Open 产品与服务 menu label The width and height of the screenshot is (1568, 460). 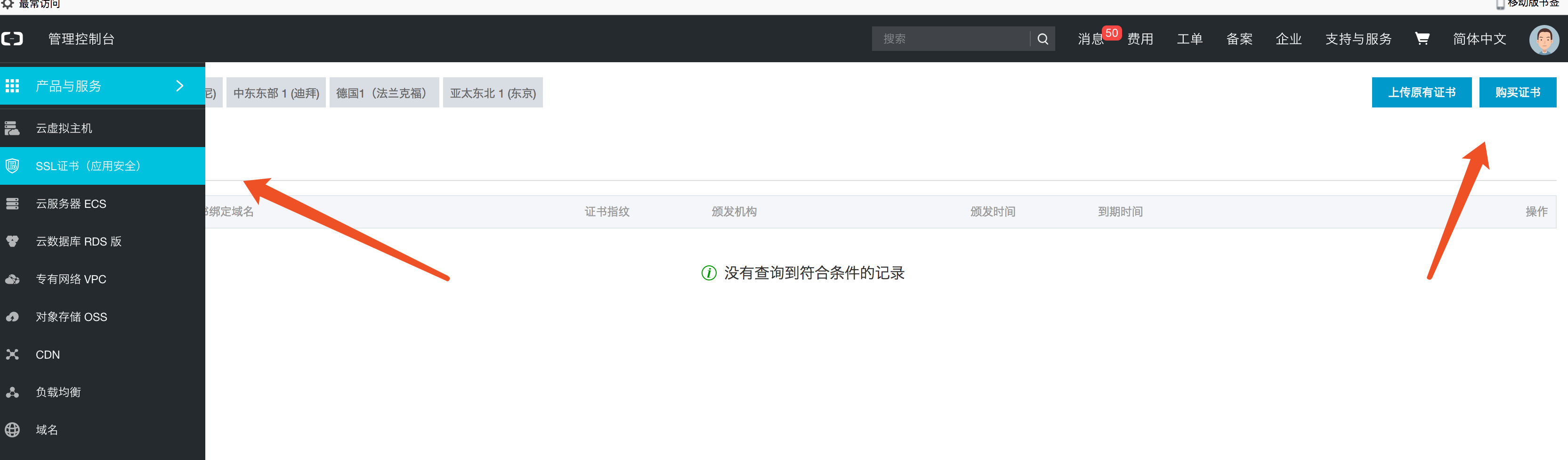(x=68, y=86)
